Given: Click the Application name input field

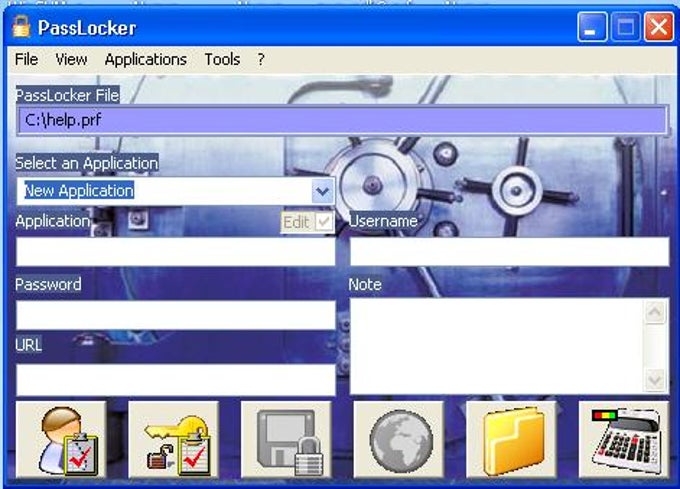Looking at the screenshot, I should pos(176,251).
